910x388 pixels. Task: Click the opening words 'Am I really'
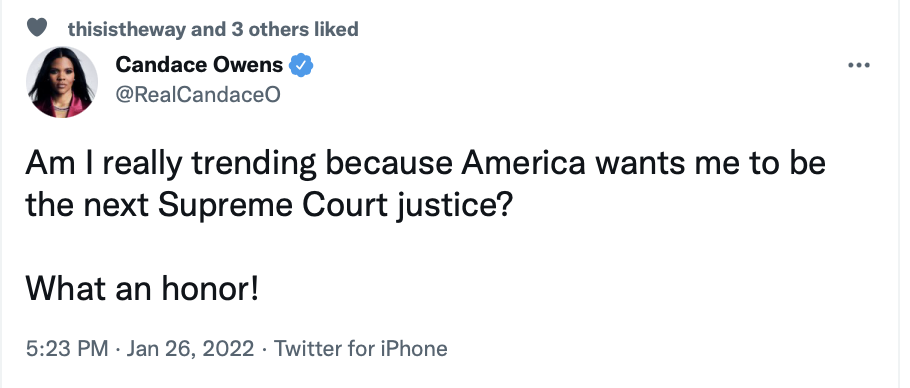click(104, 165)
